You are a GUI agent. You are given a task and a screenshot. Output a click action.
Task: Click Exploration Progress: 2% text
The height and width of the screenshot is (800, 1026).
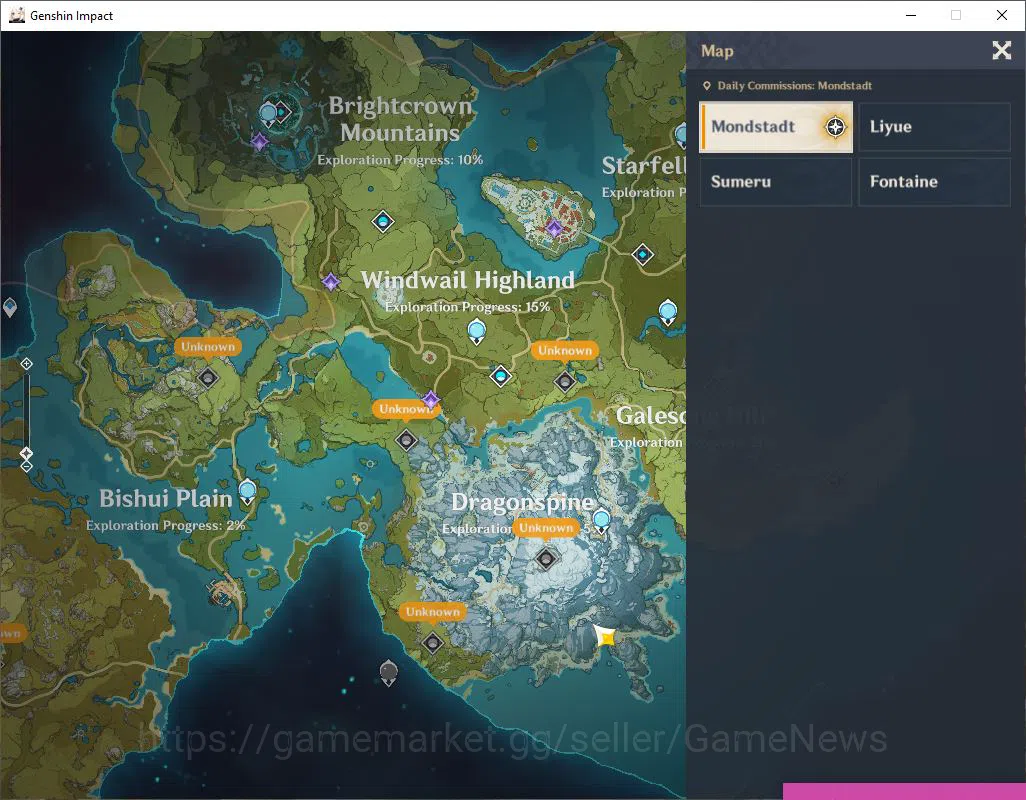click(166, 525)
